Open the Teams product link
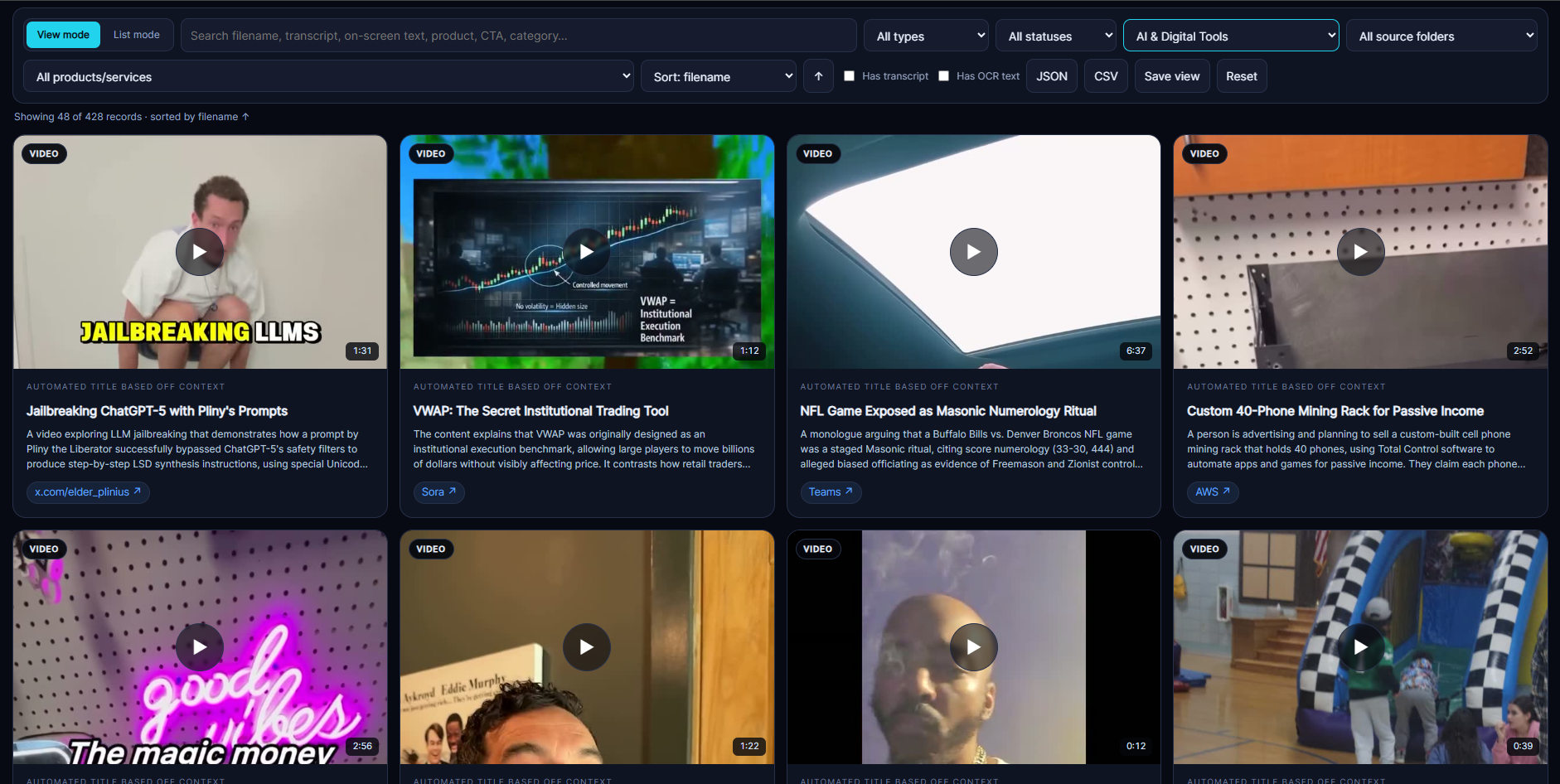Viewport: 1560px width, 784px height. 831,492
